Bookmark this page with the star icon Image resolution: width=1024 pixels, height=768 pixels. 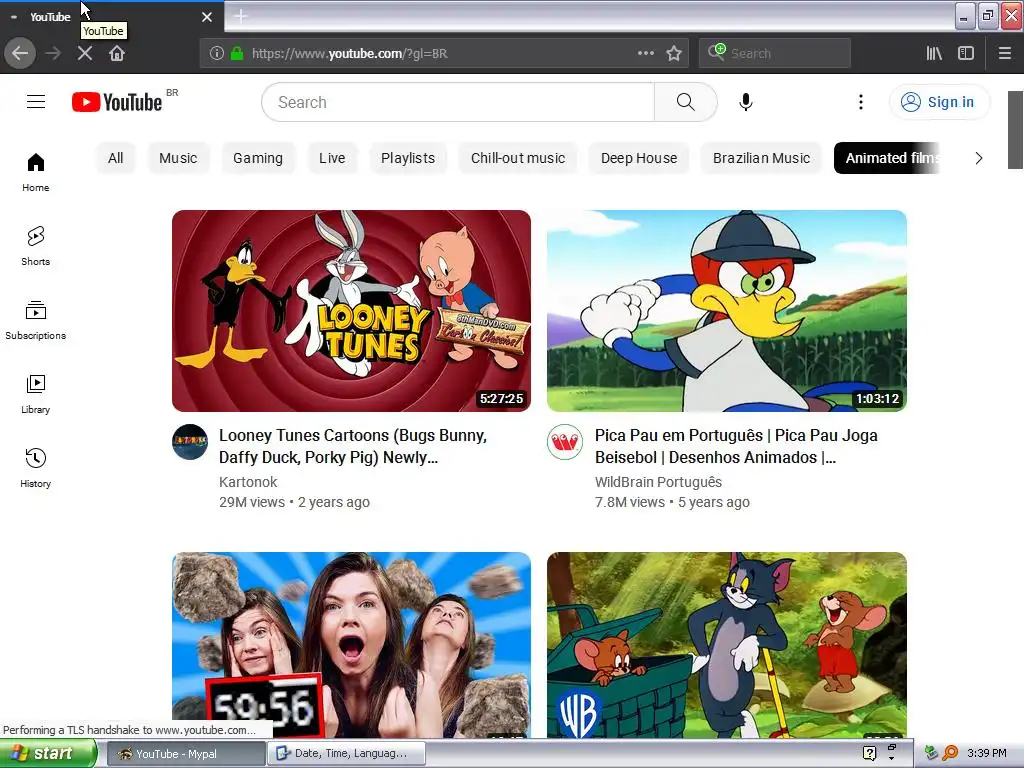674,54
